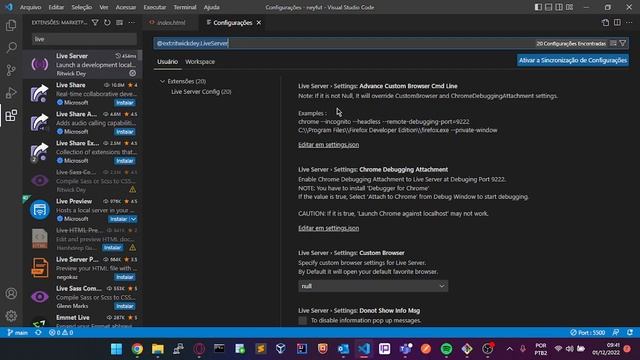640x360 pixels.
Task: Open the Search view in activity bar
Action: [11, 47]
